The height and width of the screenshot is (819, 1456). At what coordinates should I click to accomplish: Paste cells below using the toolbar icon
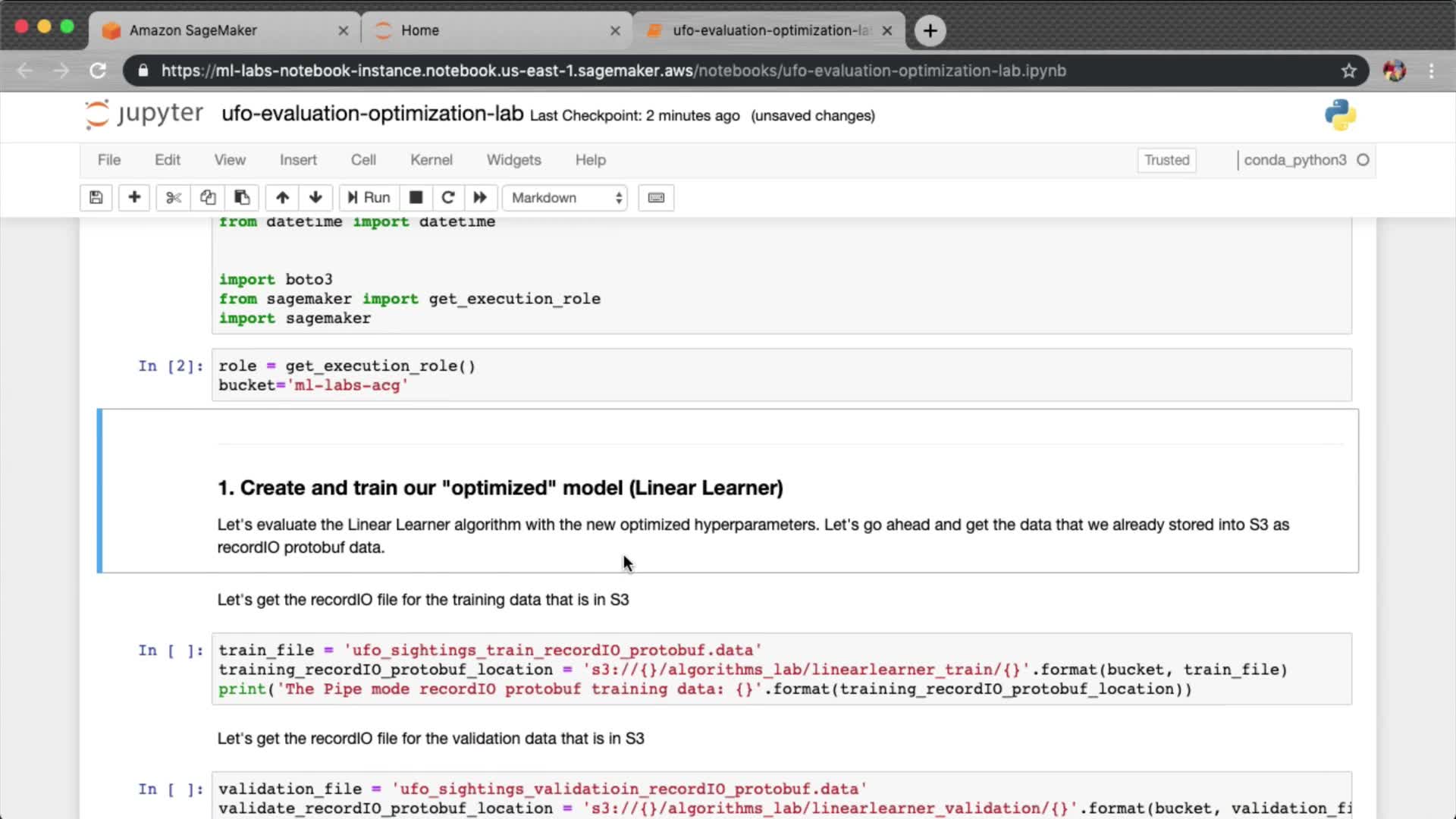(x=242, y=198)
